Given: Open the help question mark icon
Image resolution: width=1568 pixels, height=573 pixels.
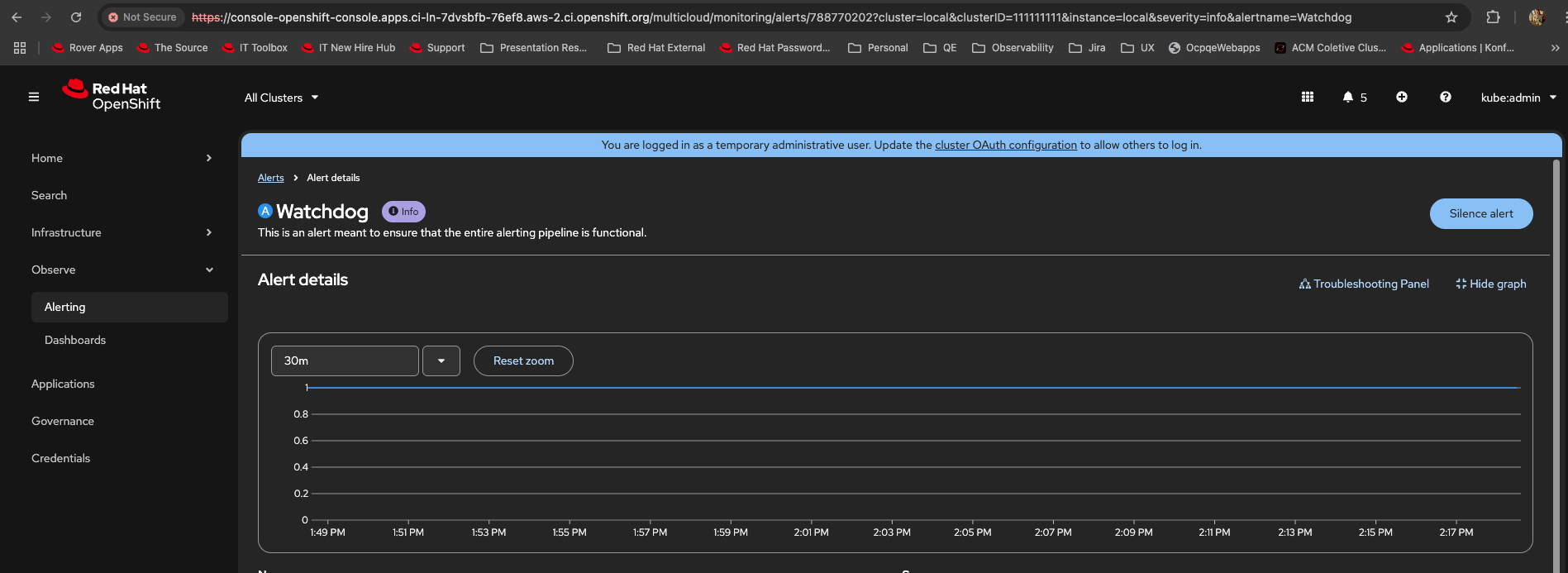Looking at the screenshot, I should (1445, 97).
